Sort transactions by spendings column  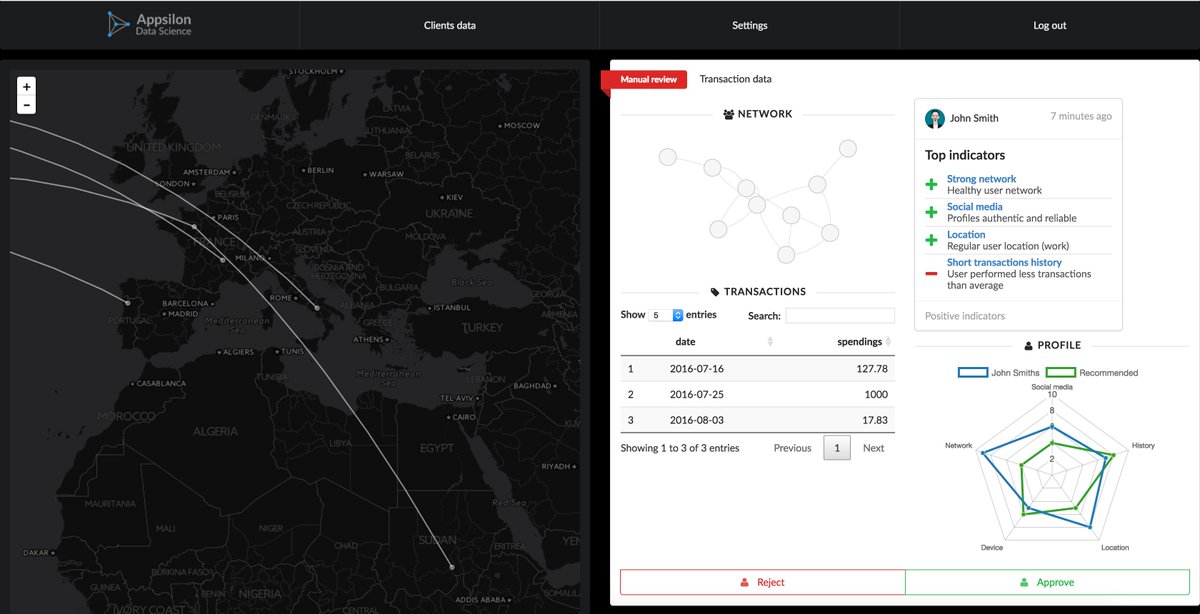click(837, 342)
